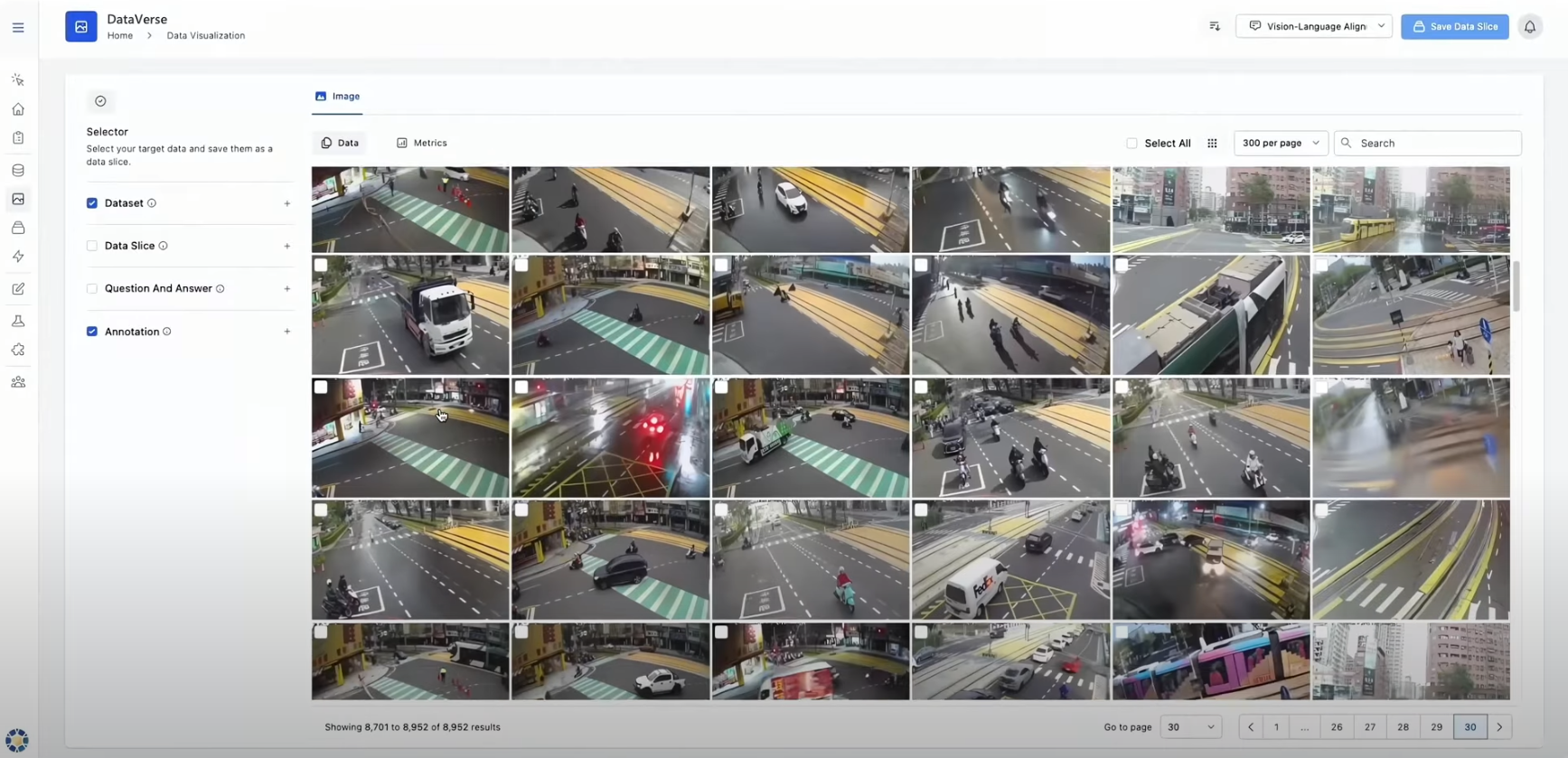Open the 300 per page dropdown
This screenshot has width=1568, height=758.
tap(1280, 144)
